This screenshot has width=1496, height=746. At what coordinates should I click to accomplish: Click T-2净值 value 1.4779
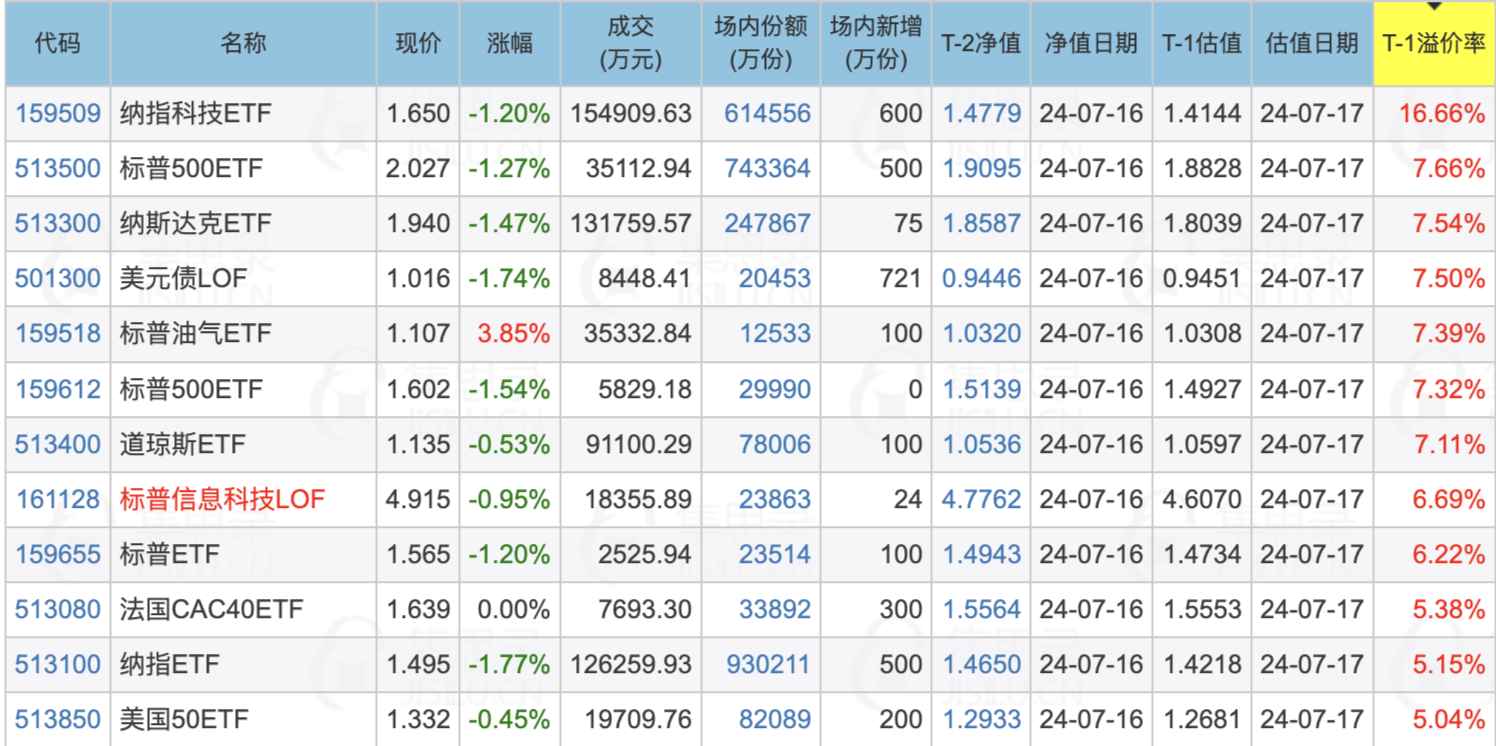(981, 114)
